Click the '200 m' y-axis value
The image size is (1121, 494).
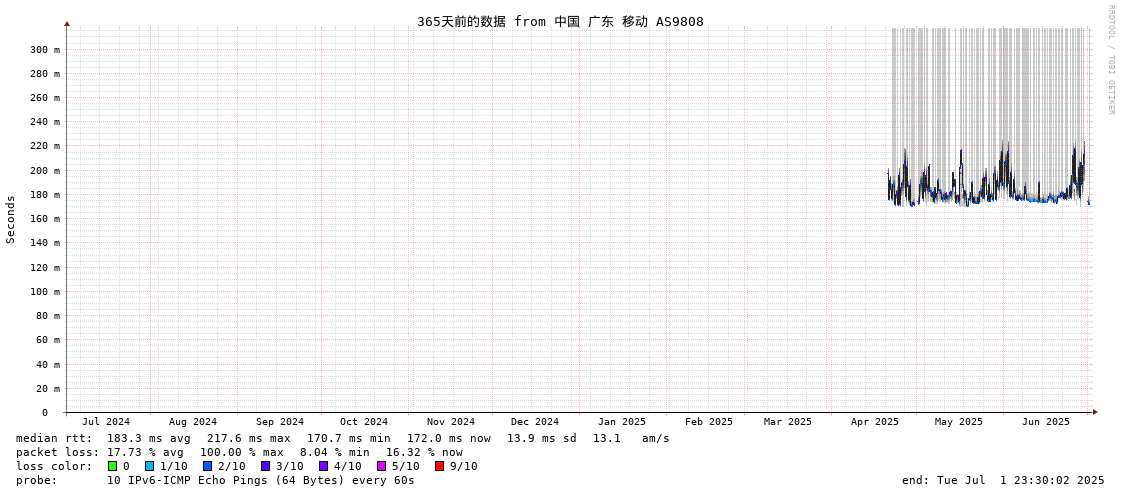pos(46,170)
